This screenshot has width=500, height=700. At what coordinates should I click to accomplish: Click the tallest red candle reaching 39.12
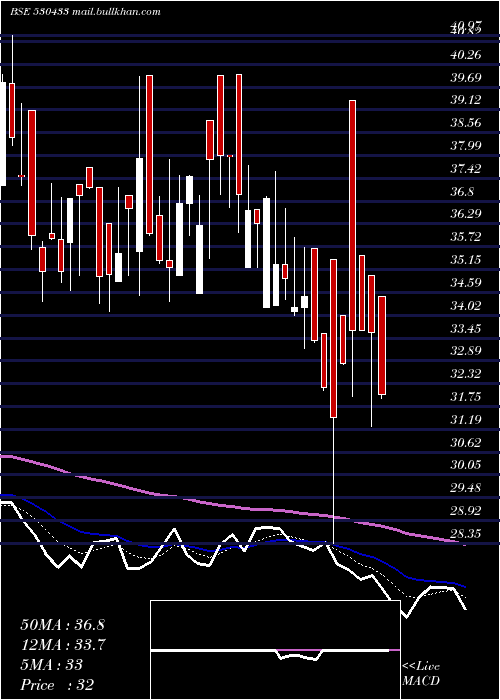(x=353, y=215)
